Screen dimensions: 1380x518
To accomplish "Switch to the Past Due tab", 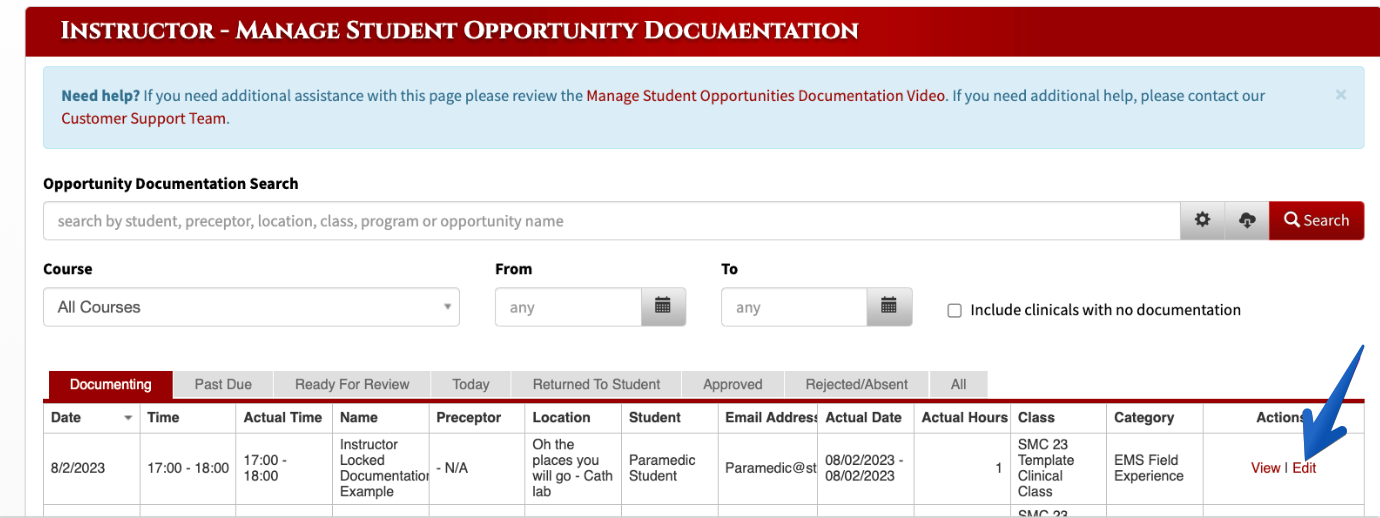I will click(223, 384).
